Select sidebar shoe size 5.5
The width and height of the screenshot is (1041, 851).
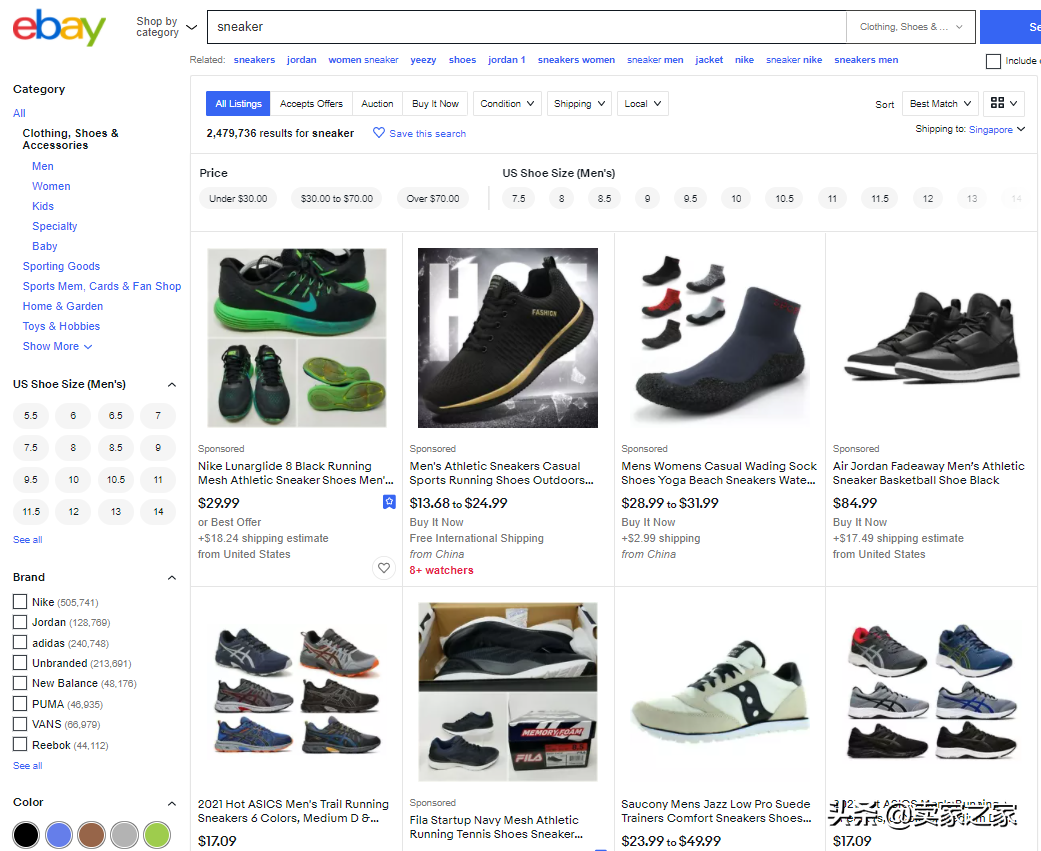[31, 416]
